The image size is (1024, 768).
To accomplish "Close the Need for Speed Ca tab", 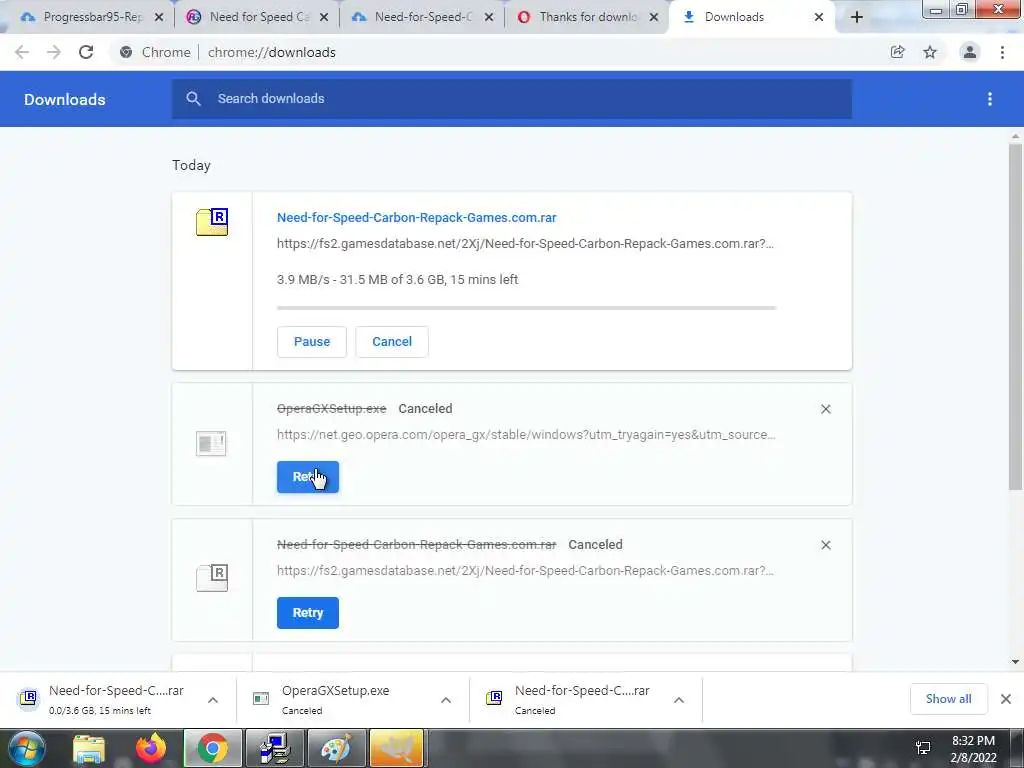I will click(x=324, y=18).
